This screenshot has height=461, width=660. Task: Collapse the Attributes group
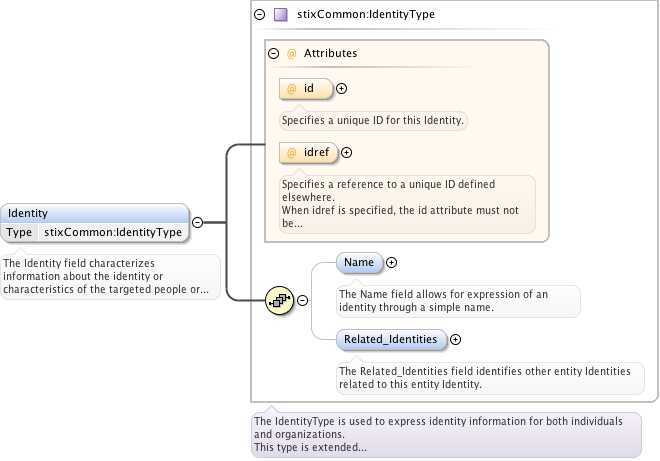point(273,53)
